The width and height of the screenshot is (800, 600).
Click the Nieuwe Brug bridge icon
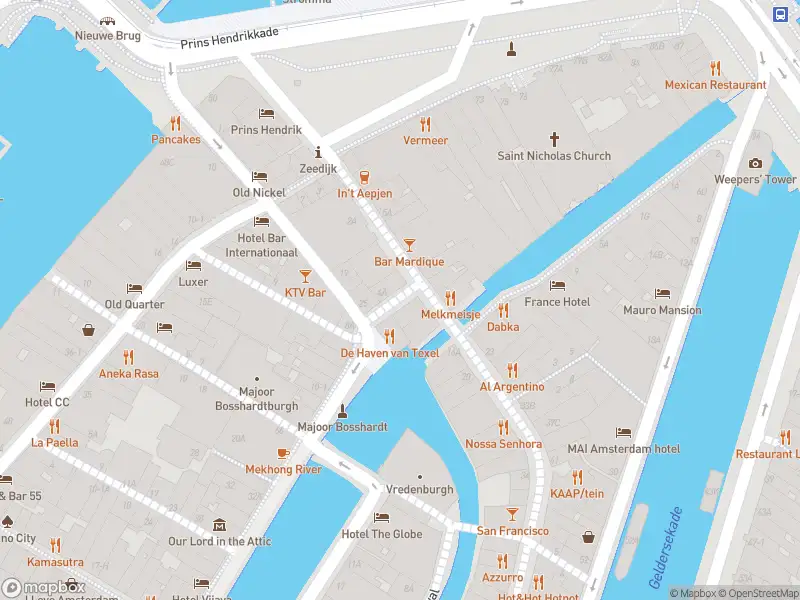[107, 21]
